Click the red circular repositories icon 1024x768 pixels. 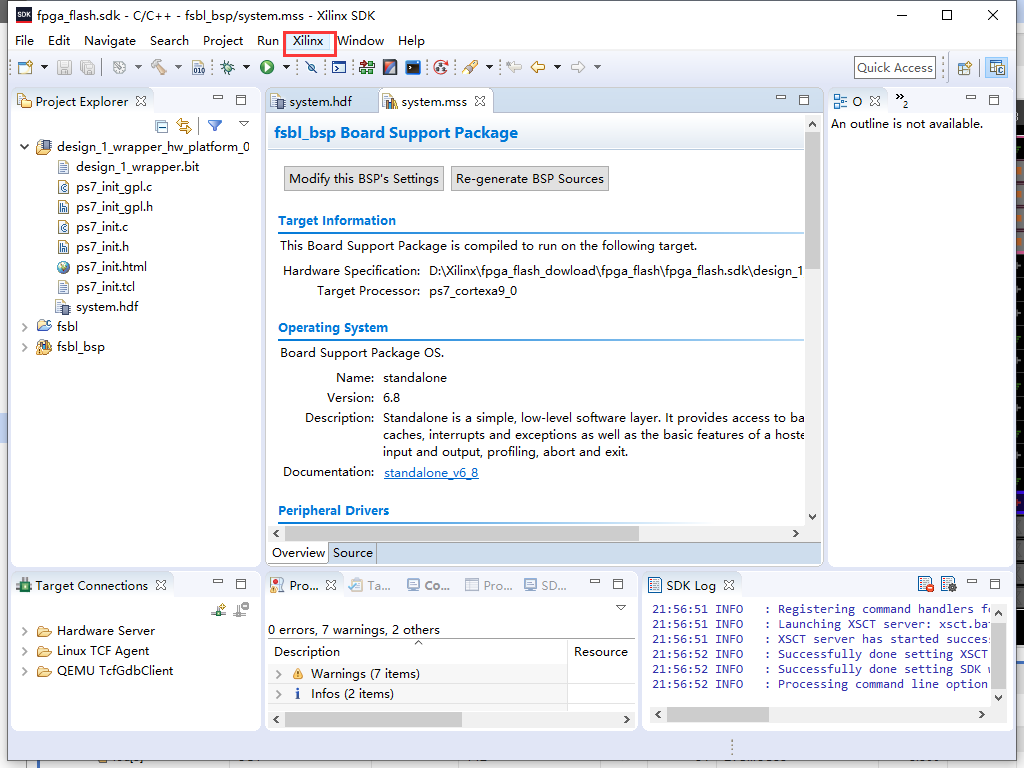tap(441, 67)
